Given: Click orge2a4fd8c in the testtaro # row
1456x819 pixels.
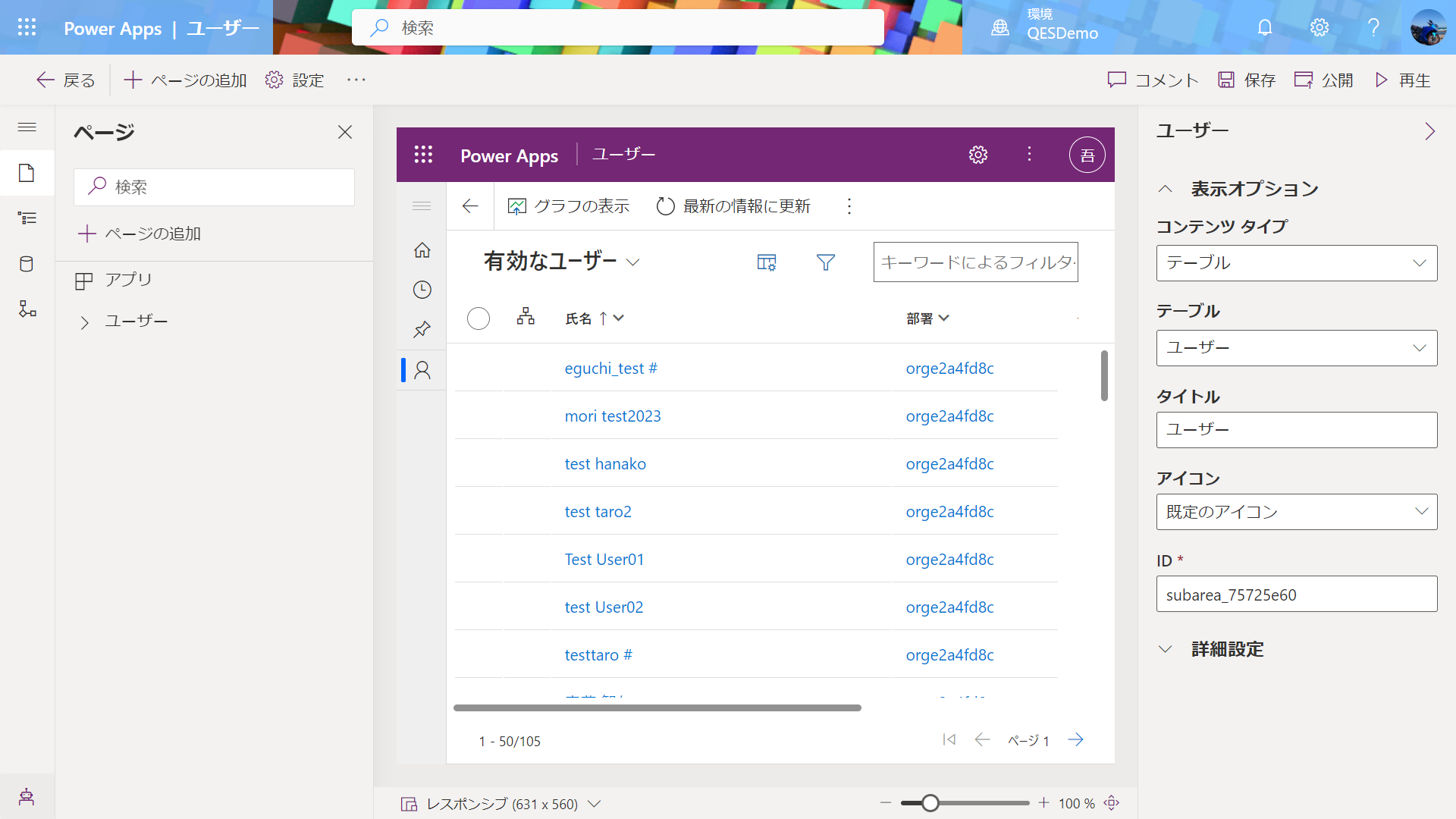Looking at the screenshot, I should point(949,655).
